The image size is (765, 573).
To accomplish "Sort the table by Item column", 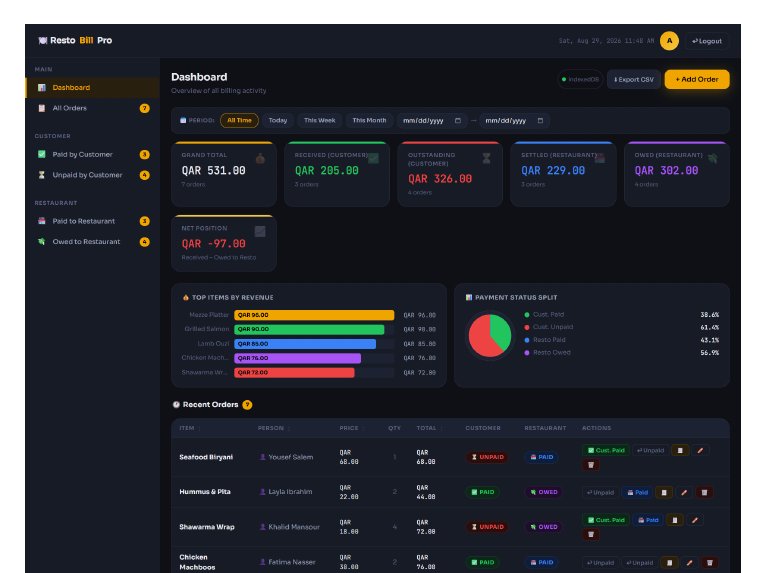I will (189, 428).
